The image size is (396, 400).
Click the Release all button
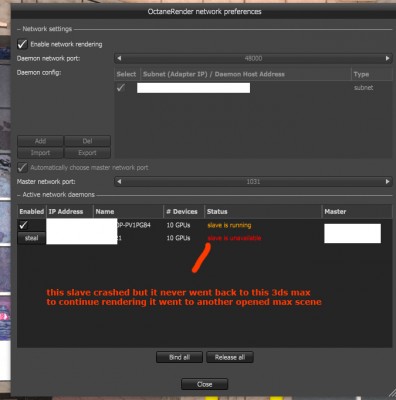click(x=230, y=357)
